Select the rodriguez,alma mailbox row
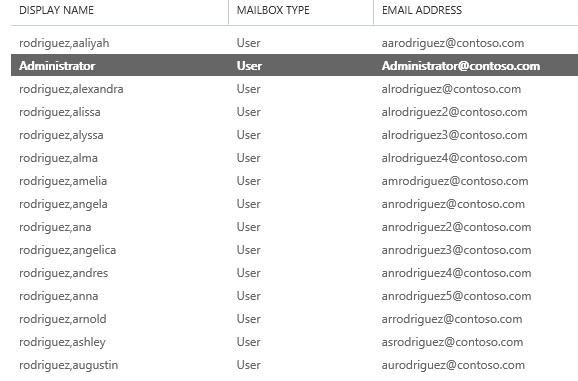The width and height of the screenshot is (578, 381). (295, 158)
